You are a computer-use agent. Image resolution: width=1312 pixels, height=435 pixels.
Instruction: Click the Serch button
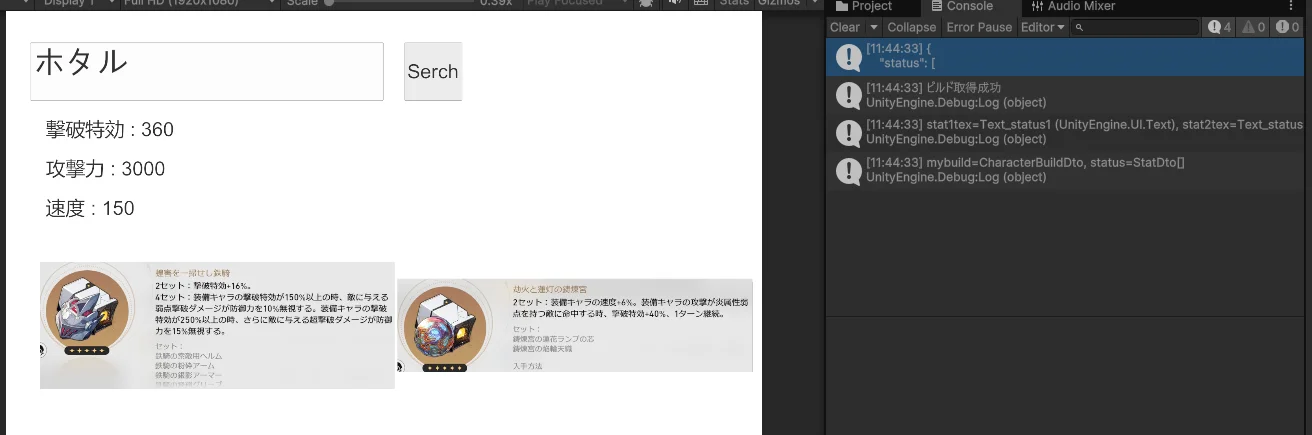coord(433,71)
